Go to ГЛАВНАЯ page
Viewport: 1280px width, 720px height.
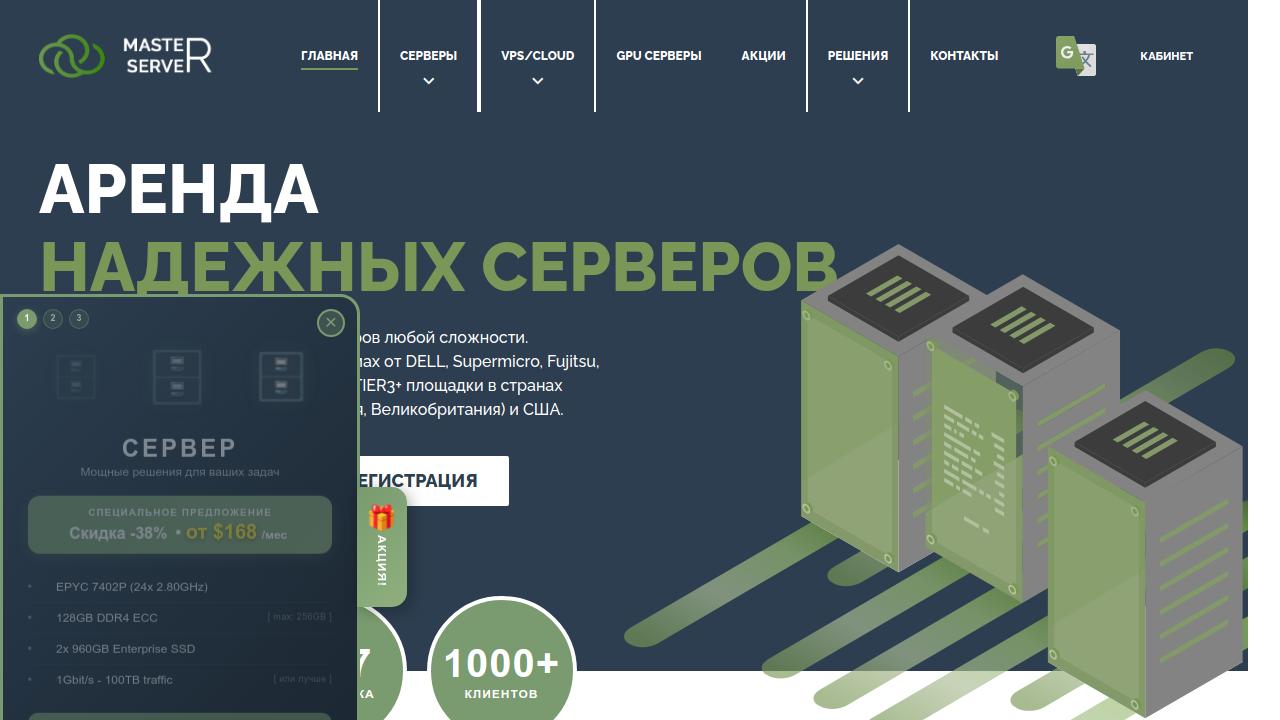329,56
